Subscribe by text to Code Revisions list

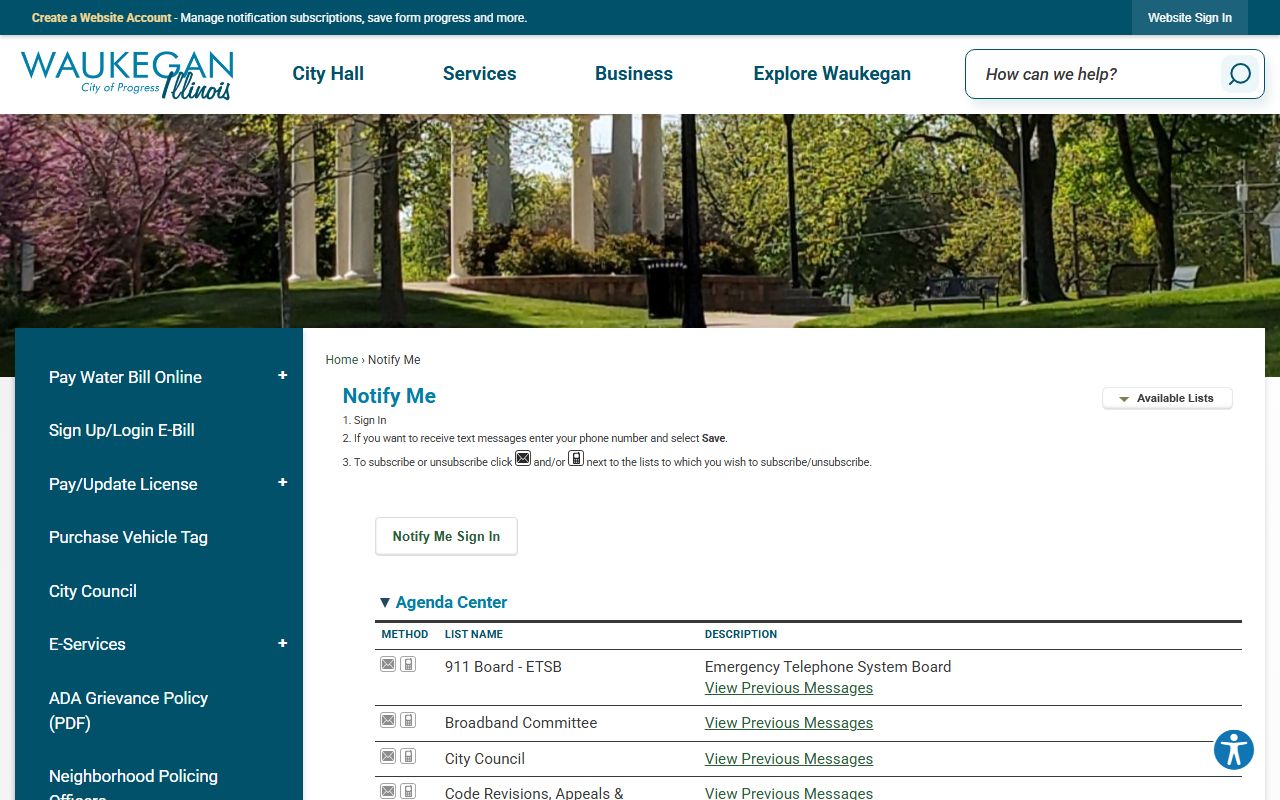point(408,791)
